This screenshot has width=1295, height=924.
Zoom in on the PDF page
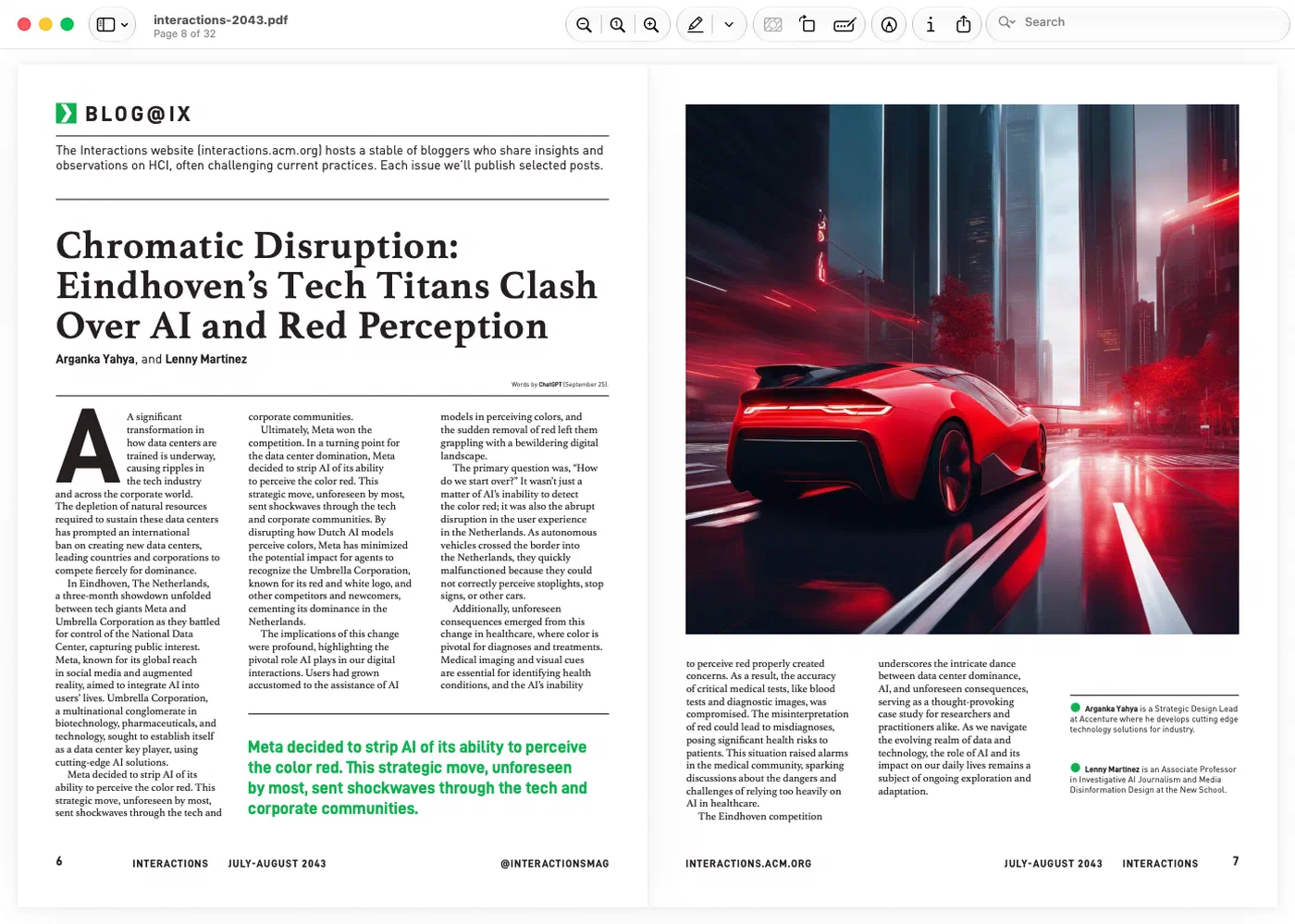[x=651, y=25]
